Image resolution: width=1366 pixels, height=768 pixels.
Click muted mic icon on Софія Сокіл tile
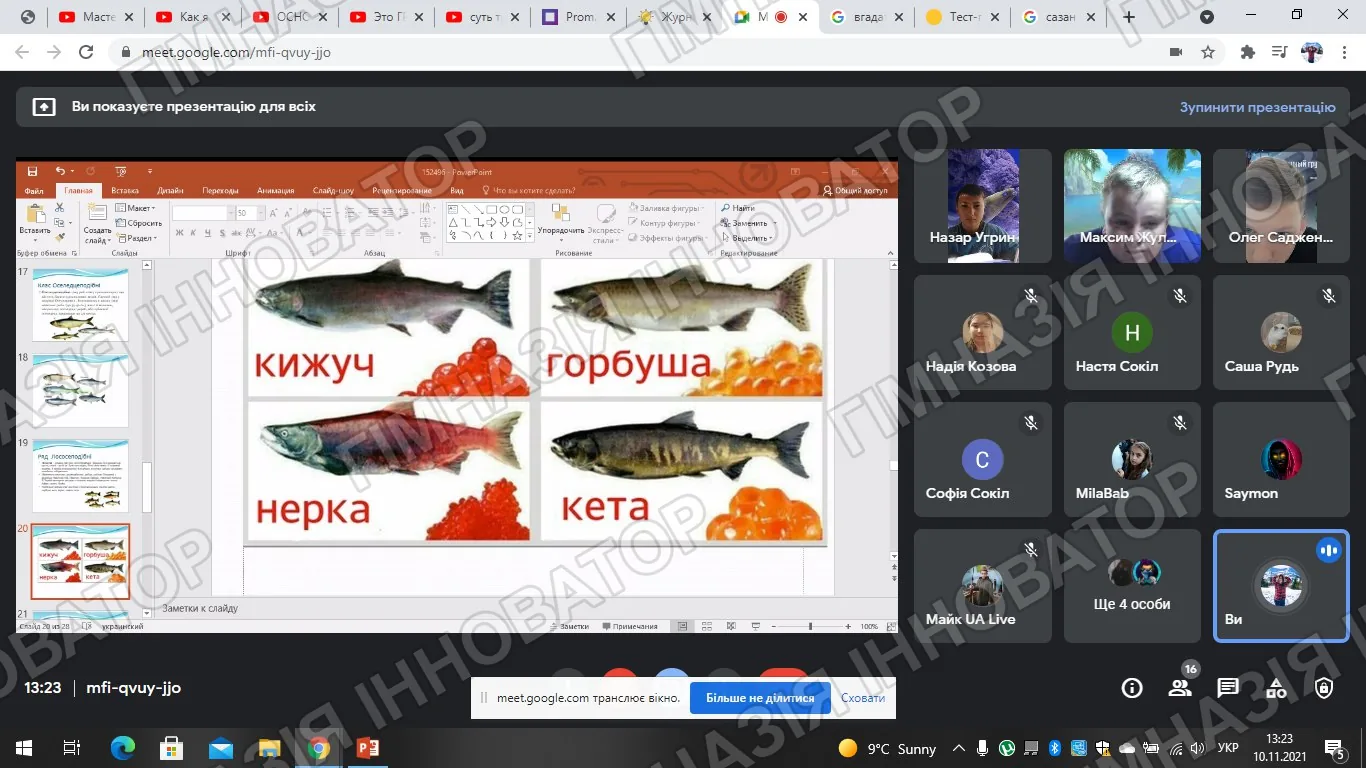tap(1031, 423)
